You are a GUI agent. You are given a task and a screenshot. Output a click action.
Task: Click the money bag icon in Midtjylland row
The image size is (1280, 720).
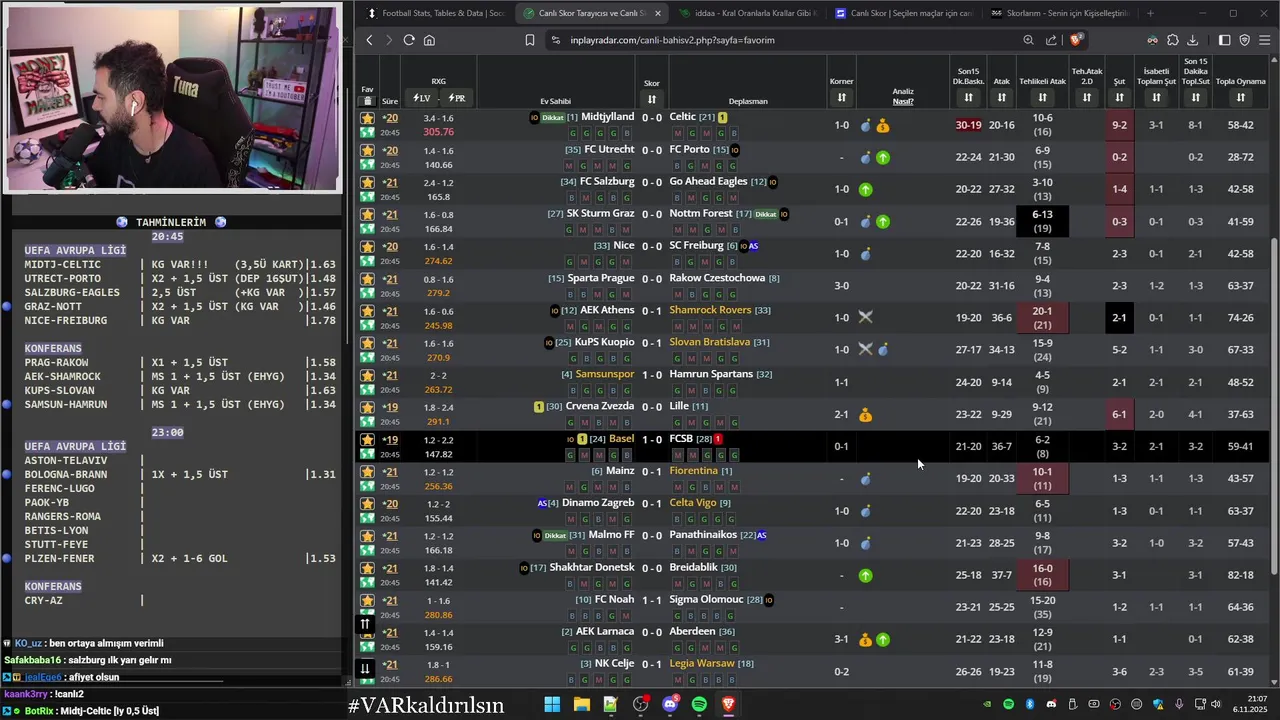pyautogui.click(x=883, y=126)
